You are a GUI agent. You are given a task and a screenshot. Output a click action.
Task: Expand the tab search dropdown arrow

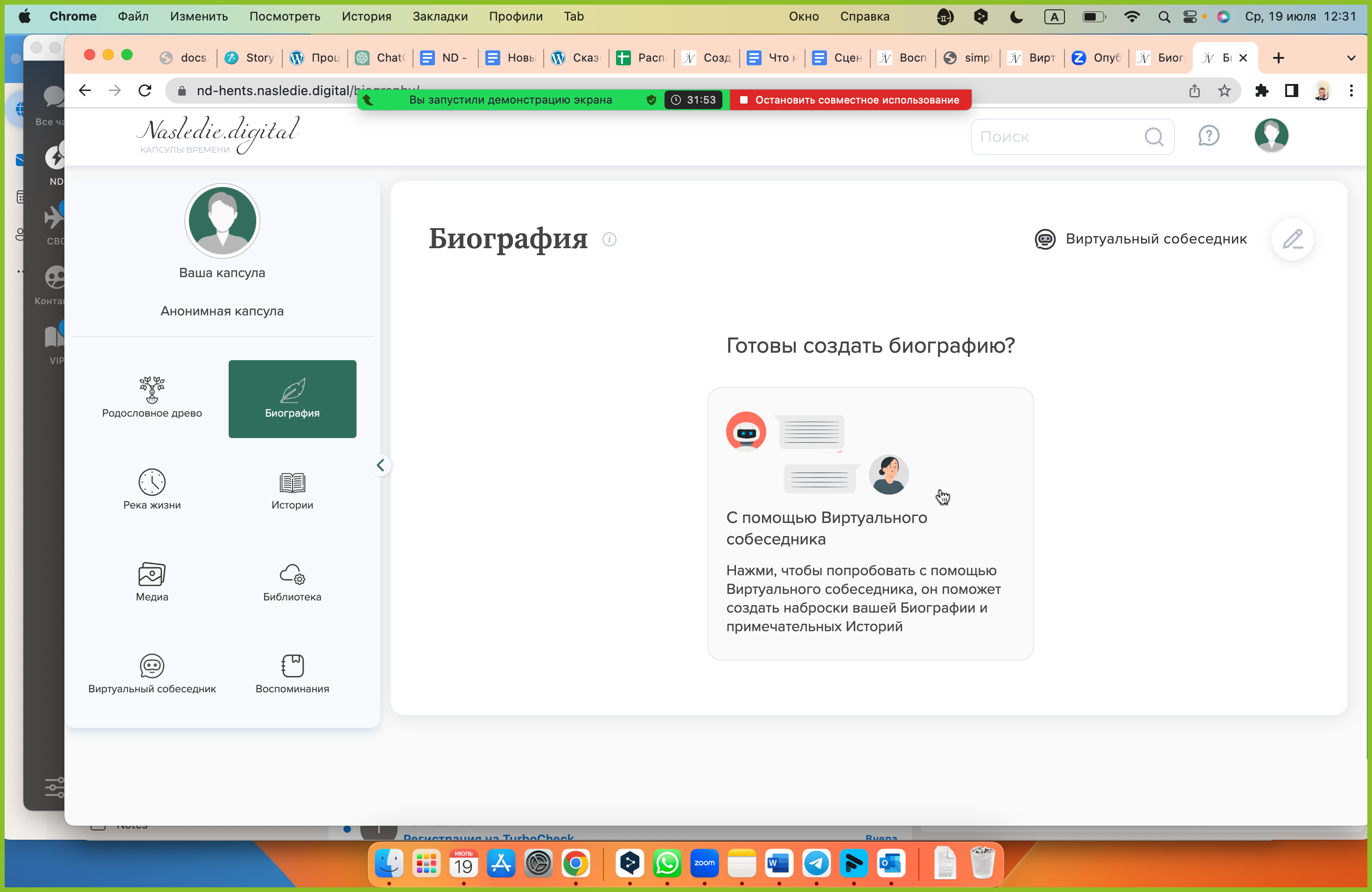point(1351,58)
